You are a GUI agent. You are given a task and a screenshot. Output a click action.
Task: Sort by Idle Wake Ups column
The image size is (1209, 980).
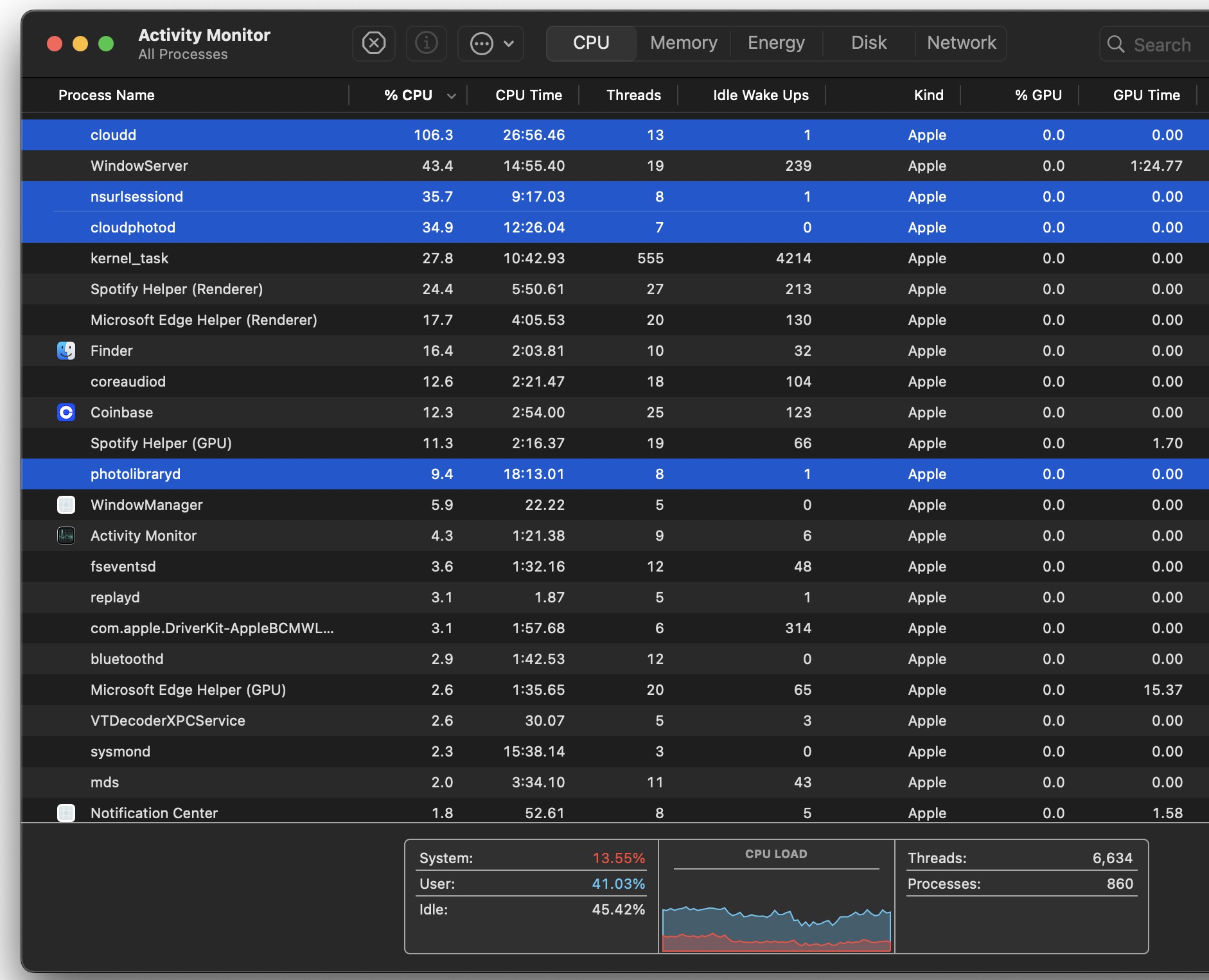coord(761,95)
